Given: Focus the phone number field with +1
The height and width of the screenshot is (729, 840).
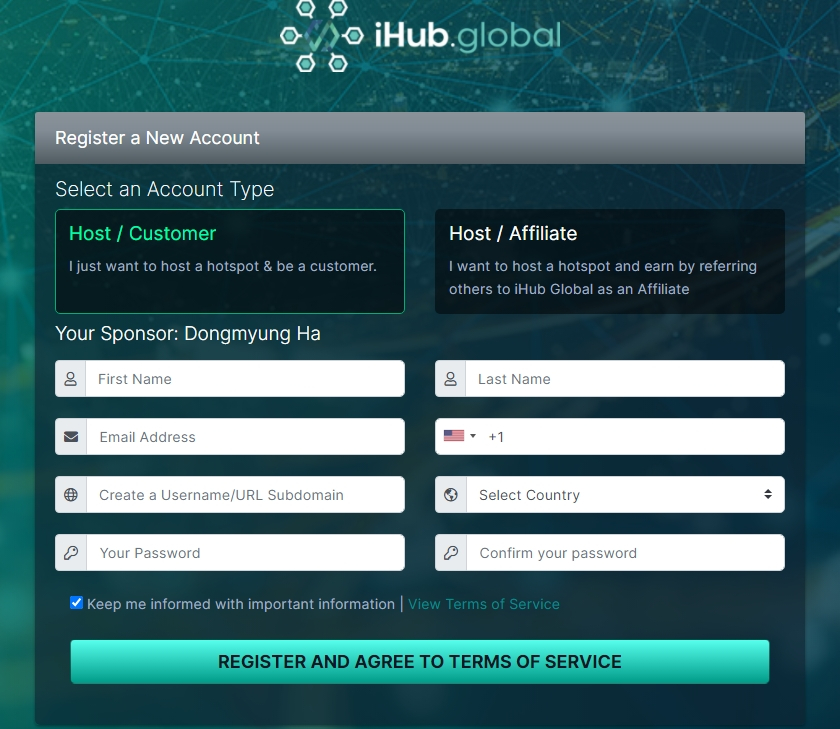Looking at the screenshot, I should tap(632, 437).
